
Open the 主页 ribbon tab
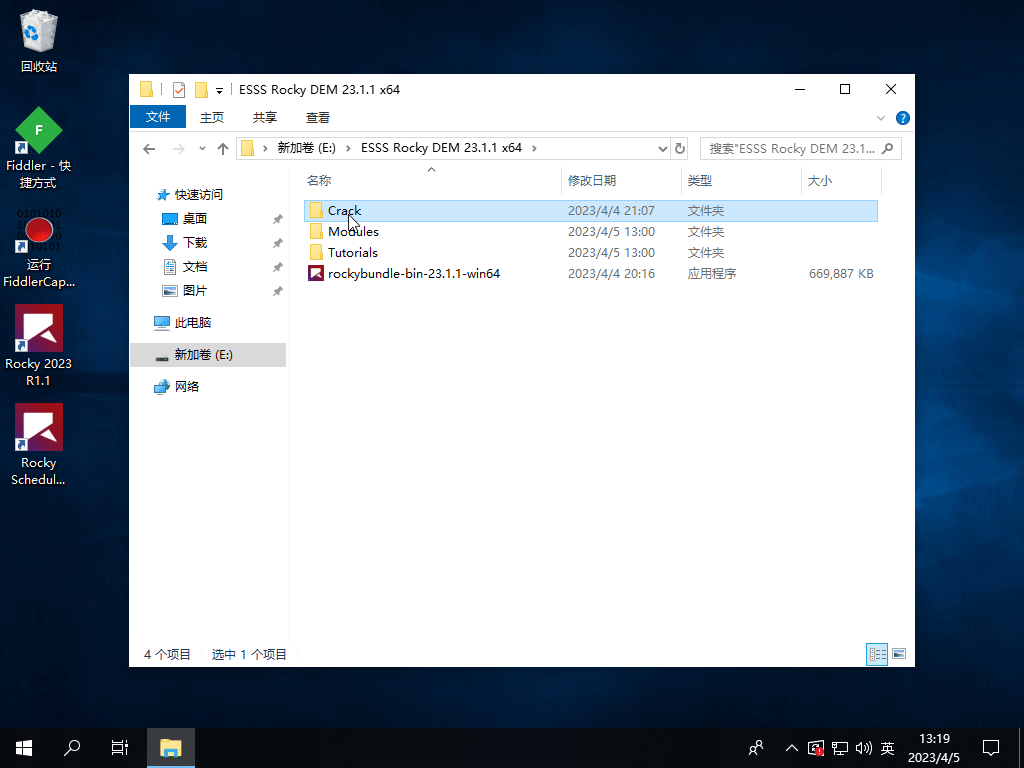212,118
